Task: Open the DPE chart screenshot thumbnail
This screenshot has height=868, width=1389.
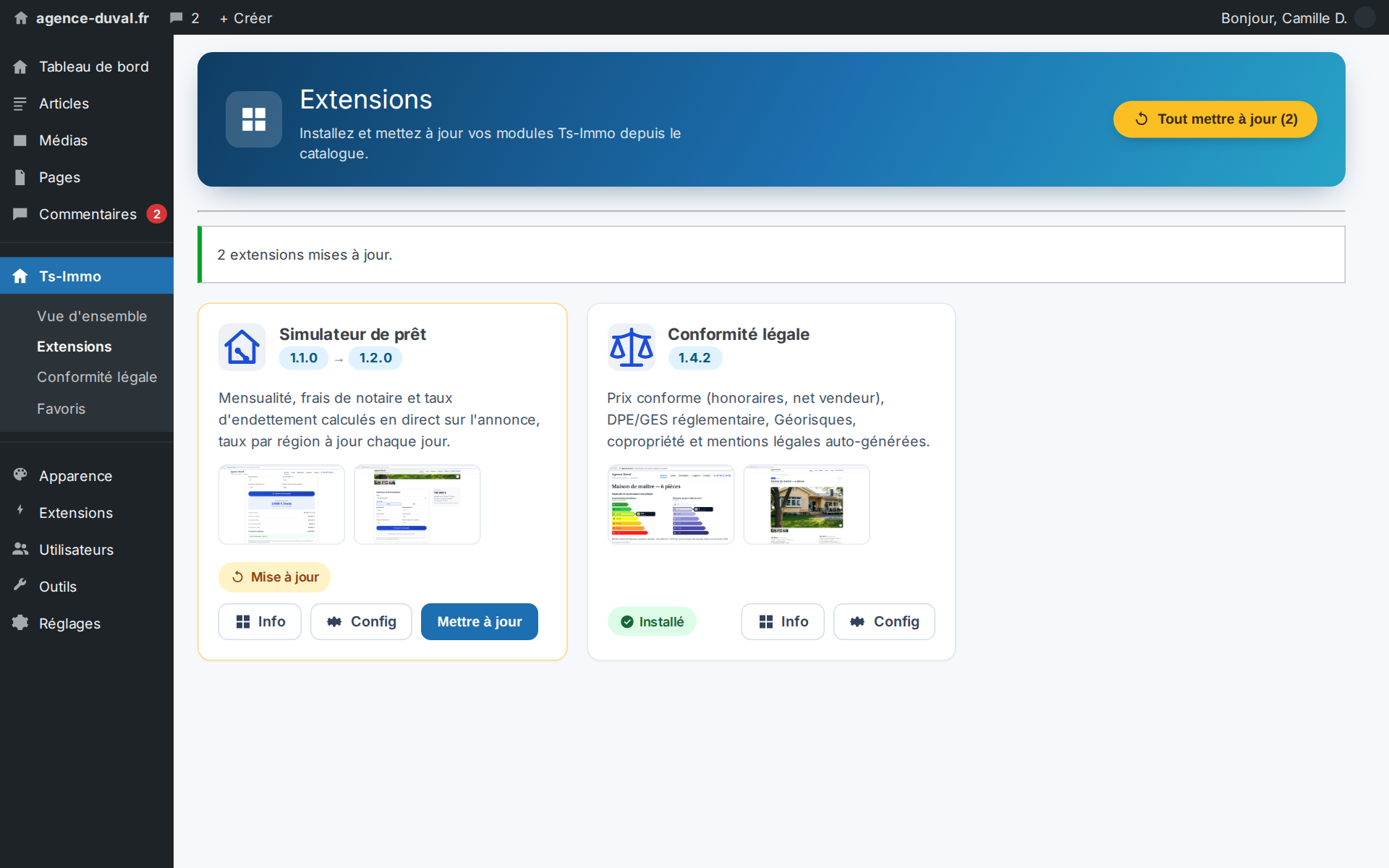Action: pyautogui.click(x=671, y=504)
